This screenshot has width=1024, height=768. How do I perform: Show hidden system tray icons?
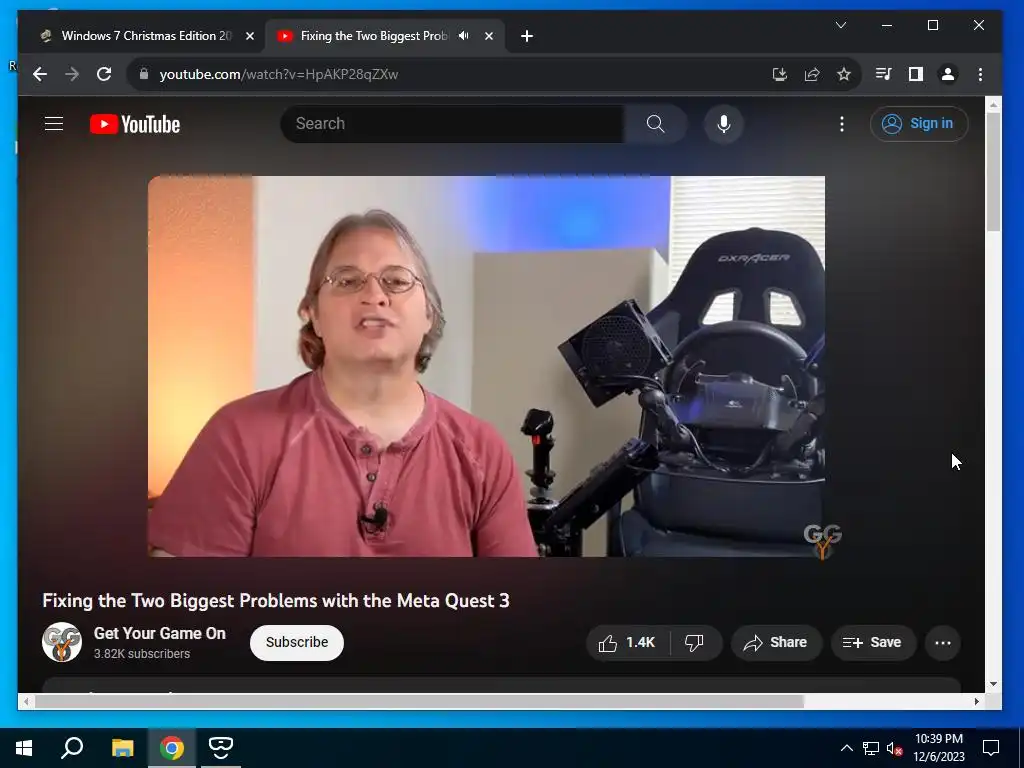point(846,748)
